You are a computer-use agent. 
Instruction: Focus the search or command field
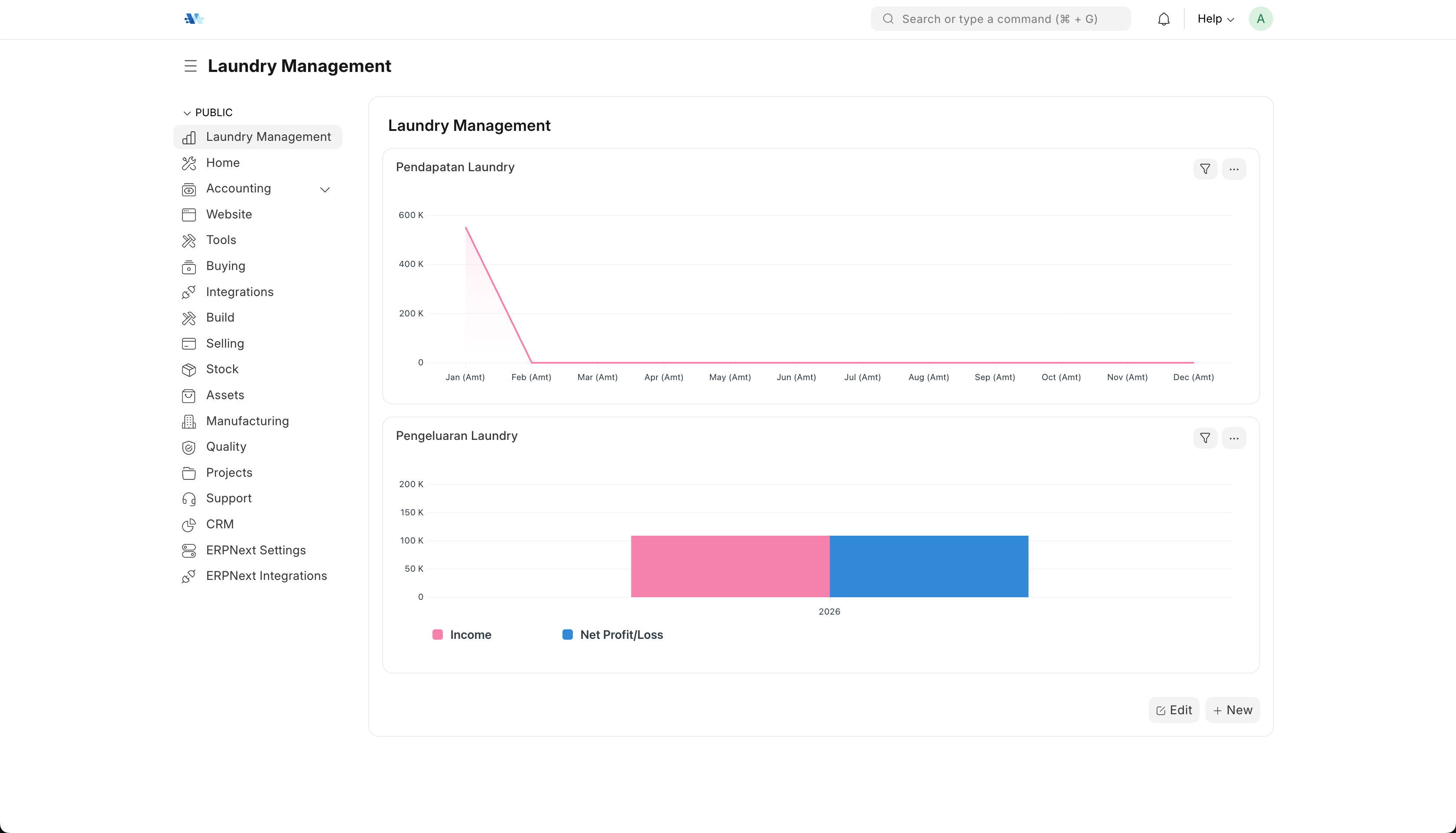click(x=1000, y=19)
